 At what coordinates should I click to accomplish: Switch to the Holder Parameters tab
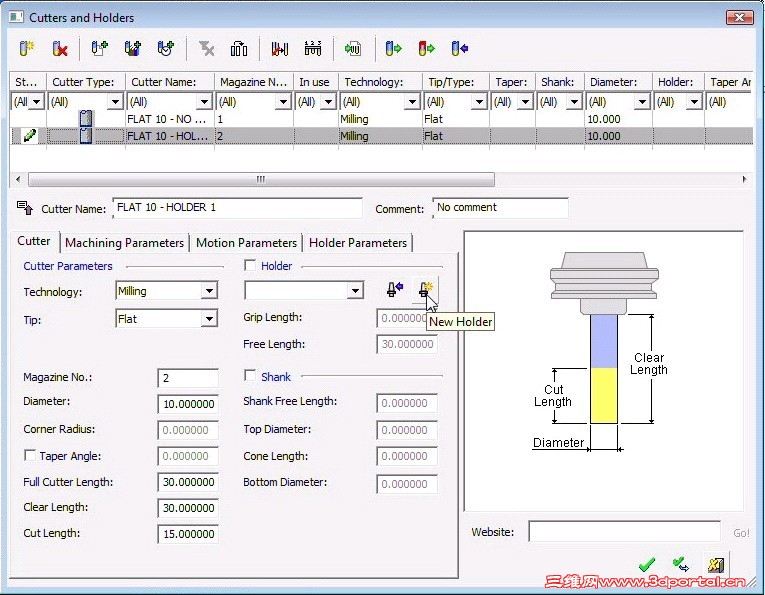point(358,242)
